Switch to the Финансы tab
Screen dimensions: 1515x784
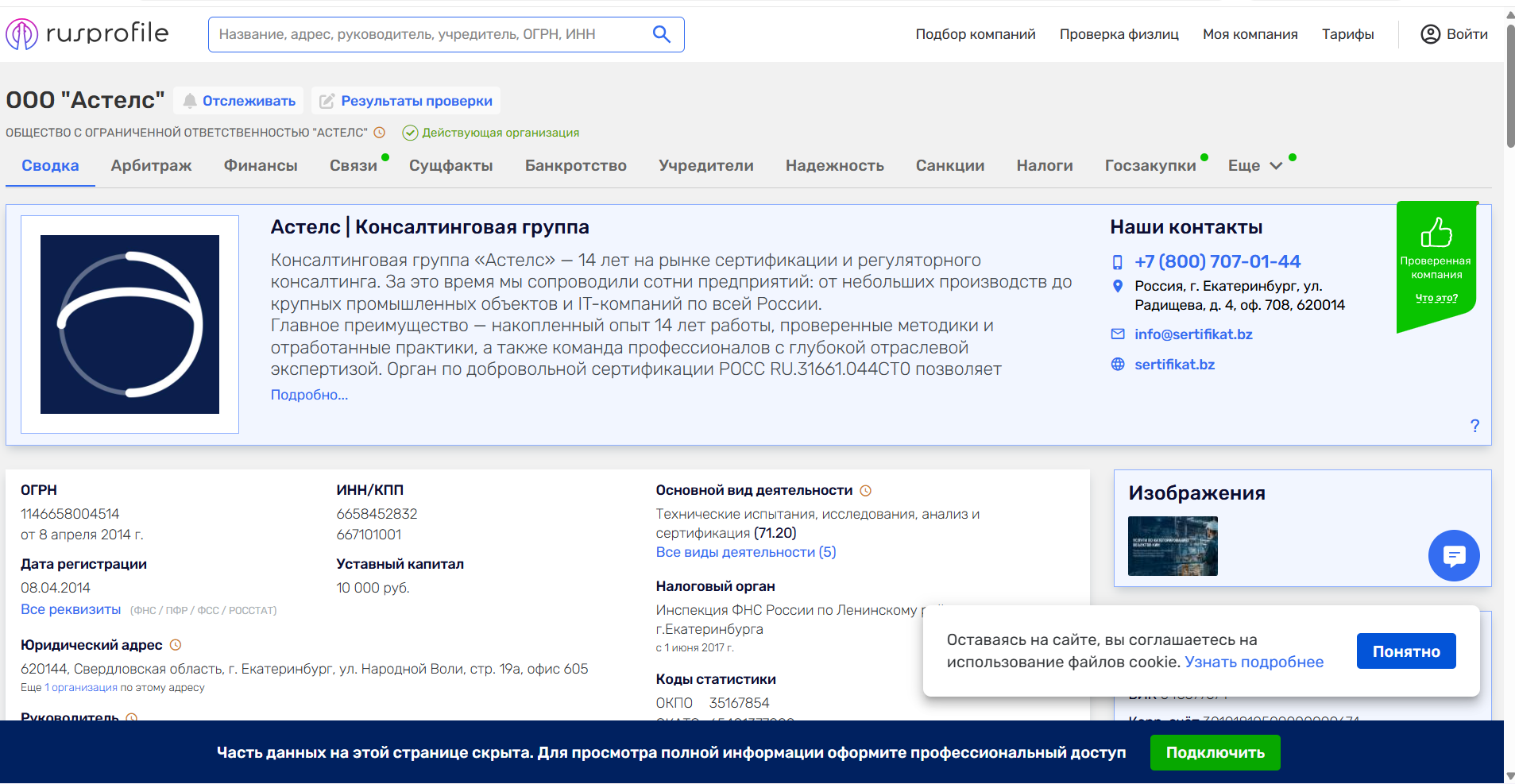click(x=261, y=165)
